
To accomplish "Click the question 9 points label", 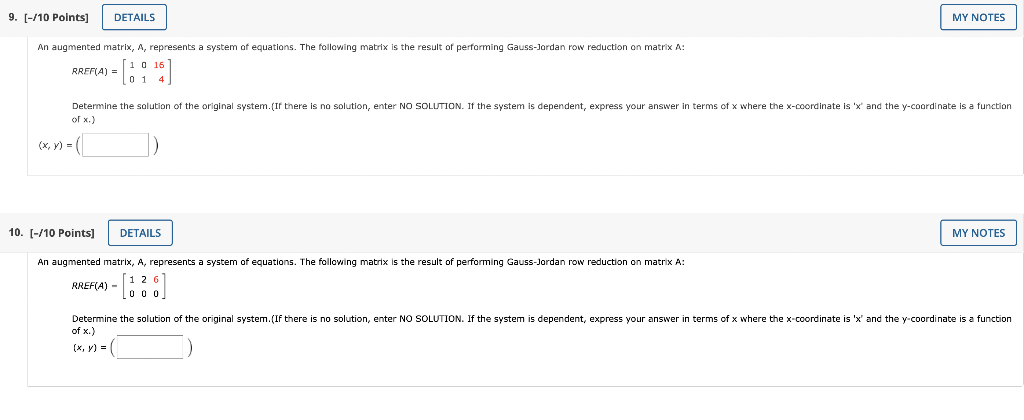I will (56, 18).
